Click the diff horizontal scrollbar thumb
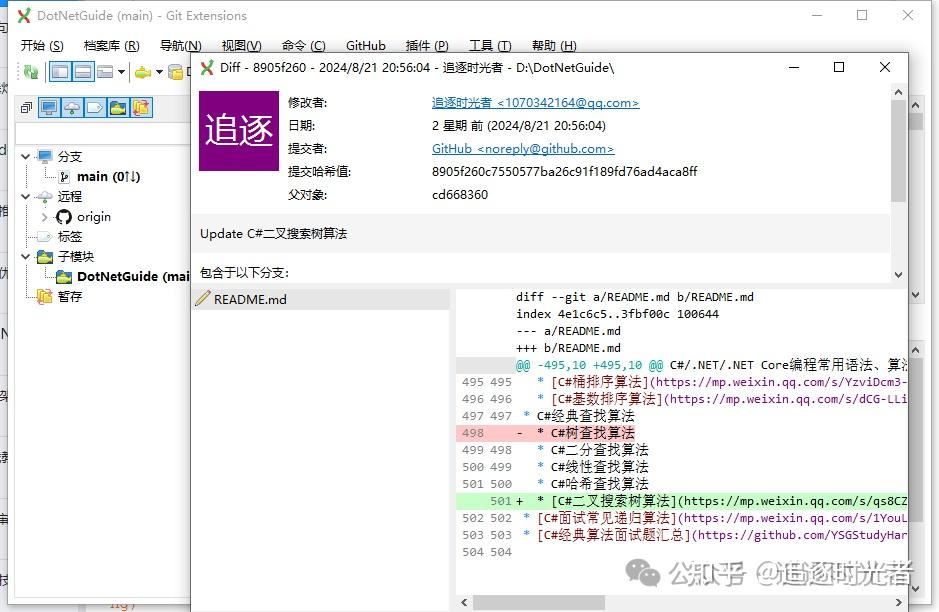The height and width of the screenshot is (612, 939). pos(539,602)
